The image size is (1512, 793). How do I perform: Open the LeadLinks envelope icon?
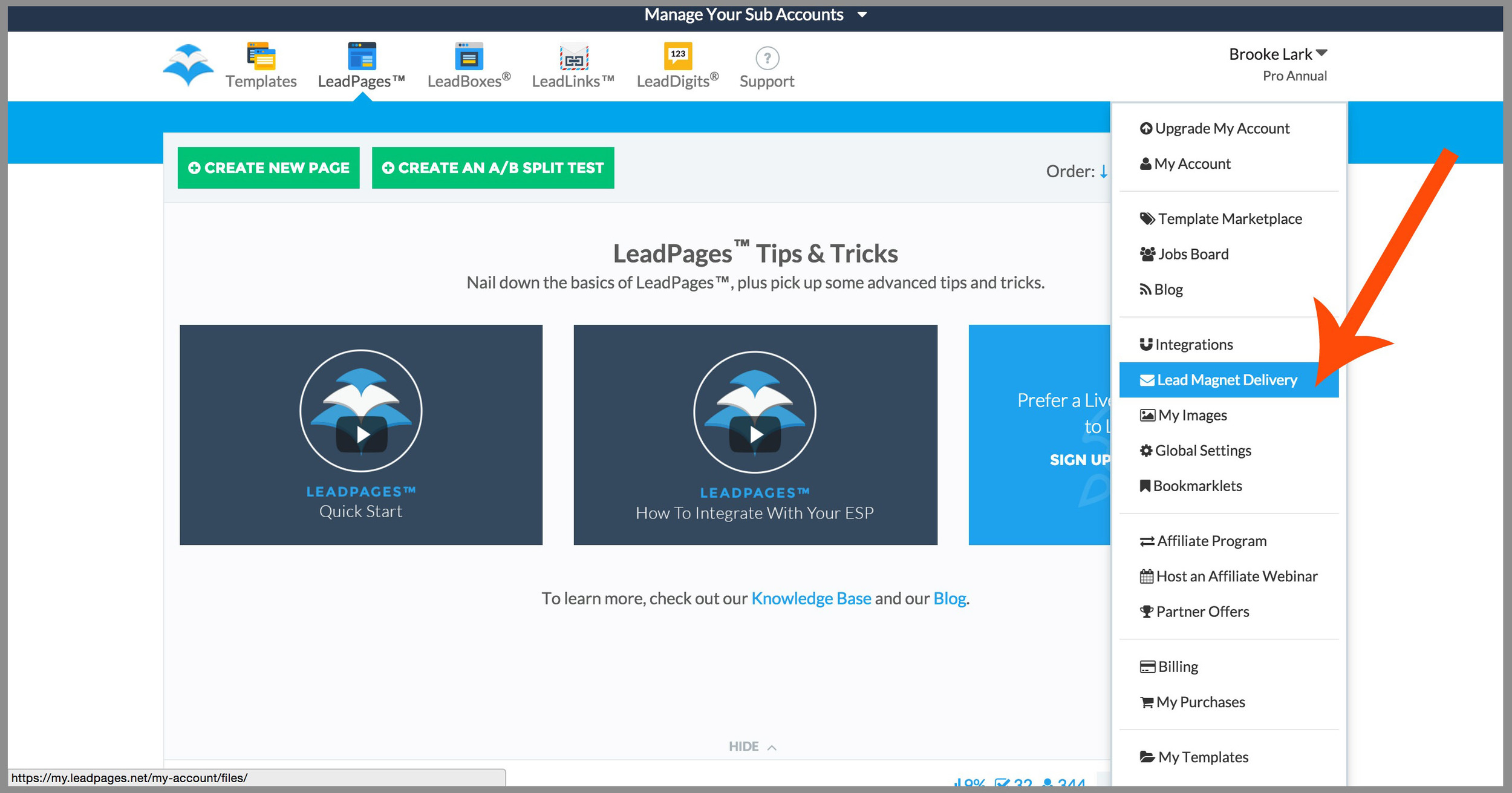pos(573,58)
